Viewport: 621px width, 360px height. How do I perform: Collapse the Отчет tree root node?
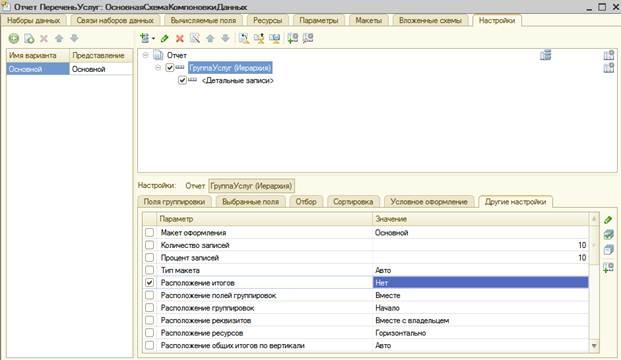pos(145,55)
